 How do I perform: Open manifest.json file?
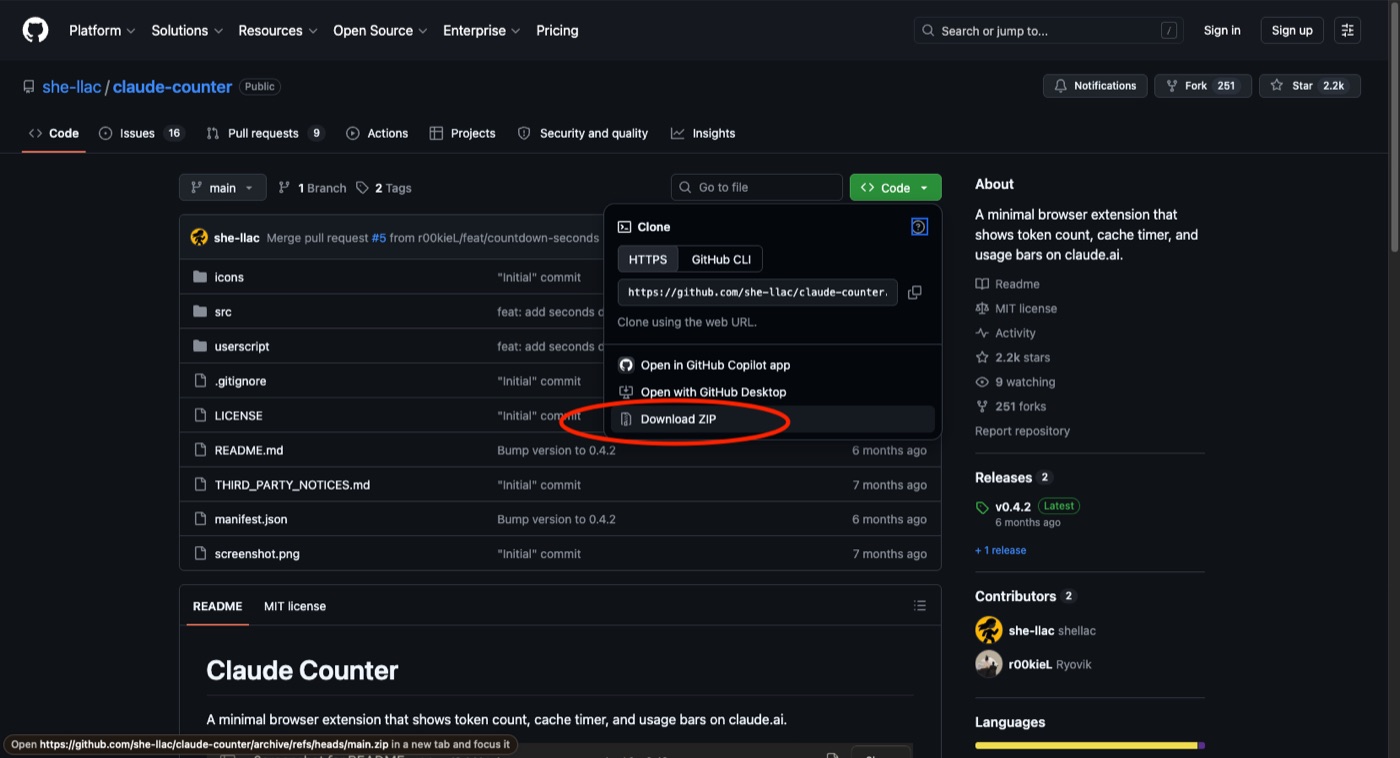click(x=251, y=519)
